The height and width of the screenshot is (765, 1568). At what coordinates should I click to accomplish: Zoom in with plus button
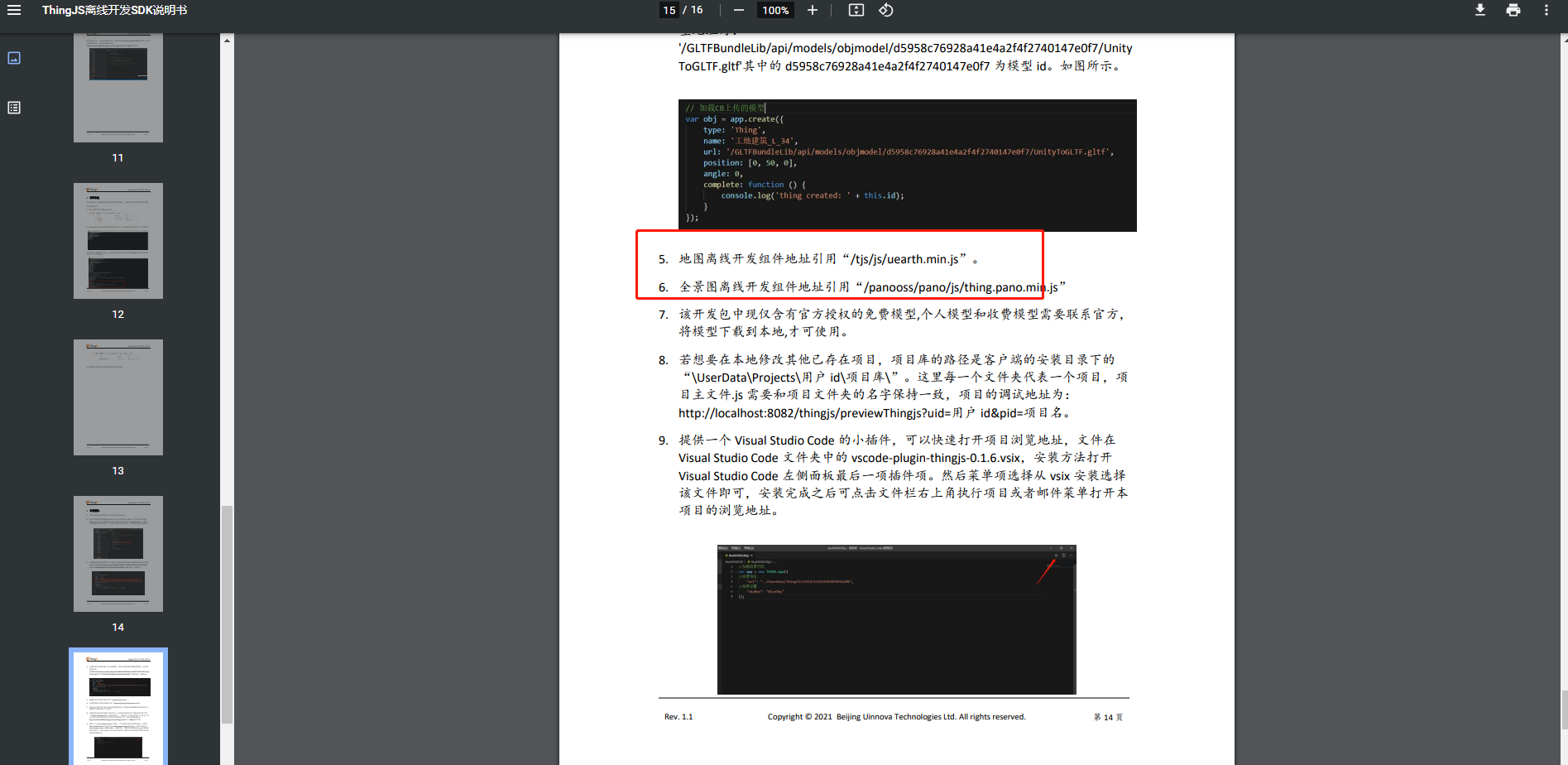(x=813, y=10)
